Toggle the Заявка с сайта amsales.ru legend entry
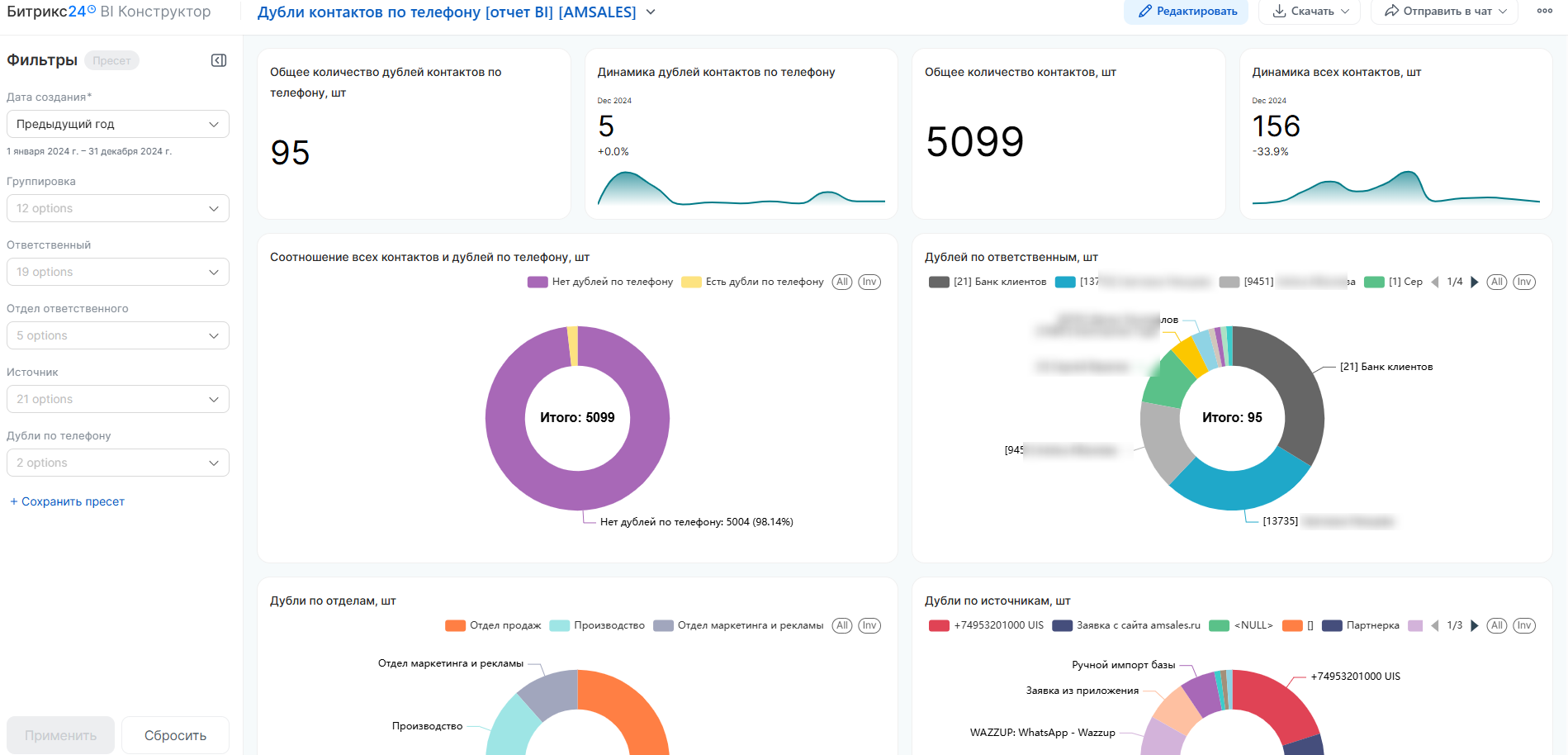 (1126, 625)
